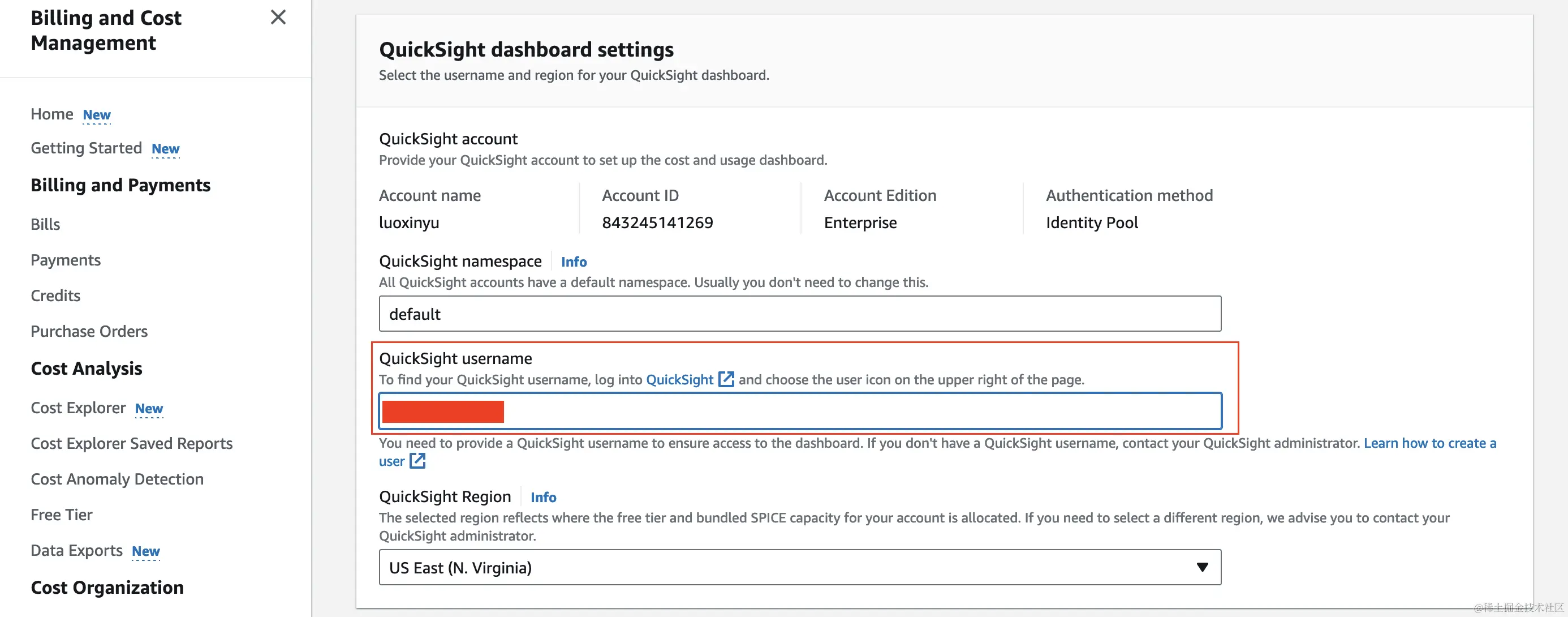Focus the QuickSight namespace input field
The width and height of the screenshot is (1568, 617).
click(x=799, y=314)
